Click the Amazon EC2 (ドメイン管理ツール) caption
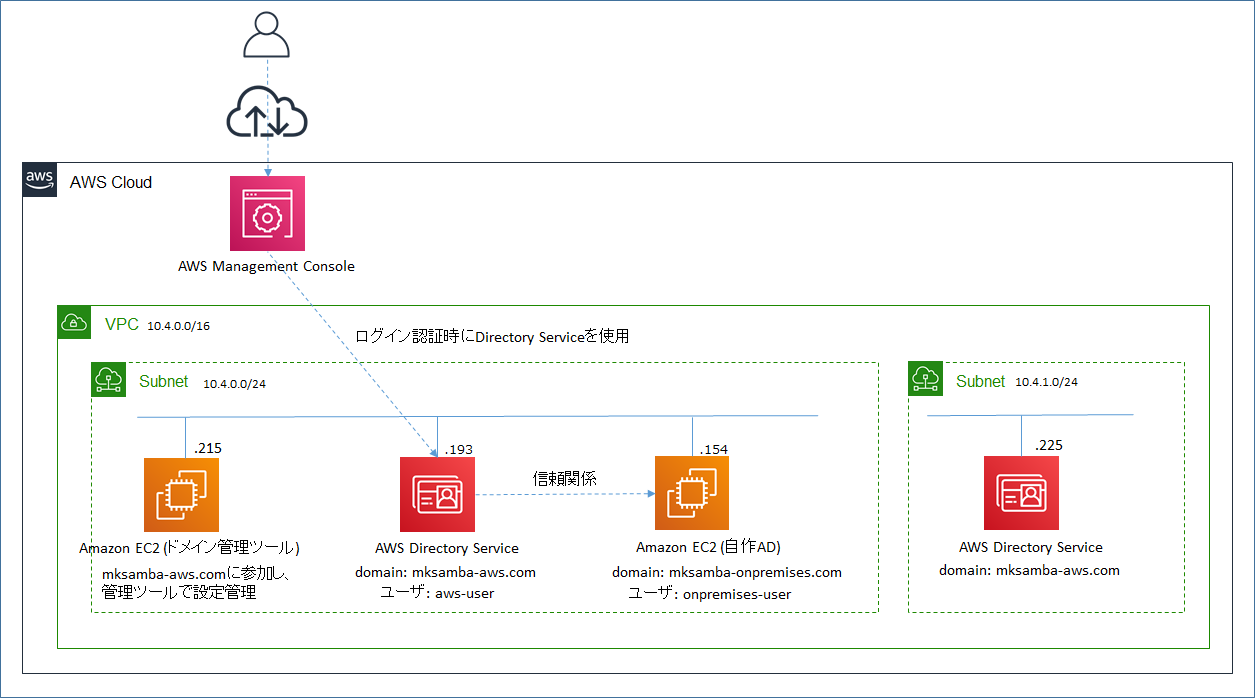The image size is (1255, 698). pyautogui.click(x=190, y=548)
